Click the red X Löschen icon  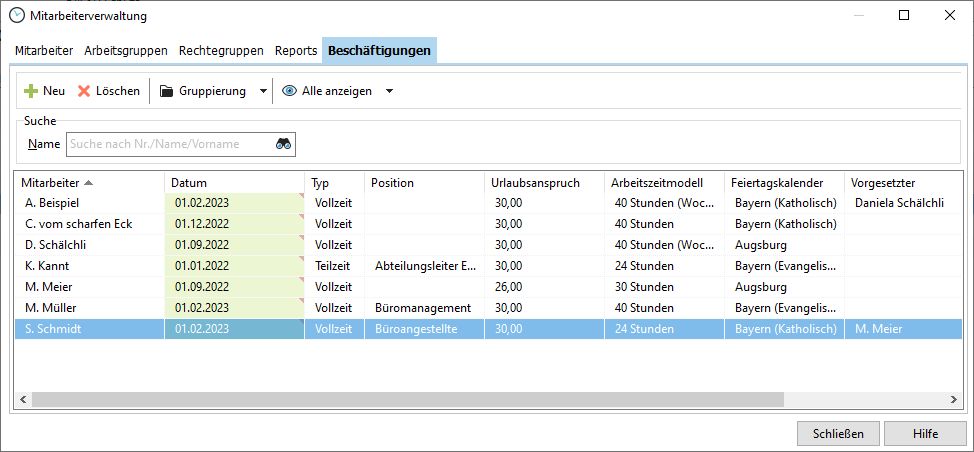(x=84, y=91)
